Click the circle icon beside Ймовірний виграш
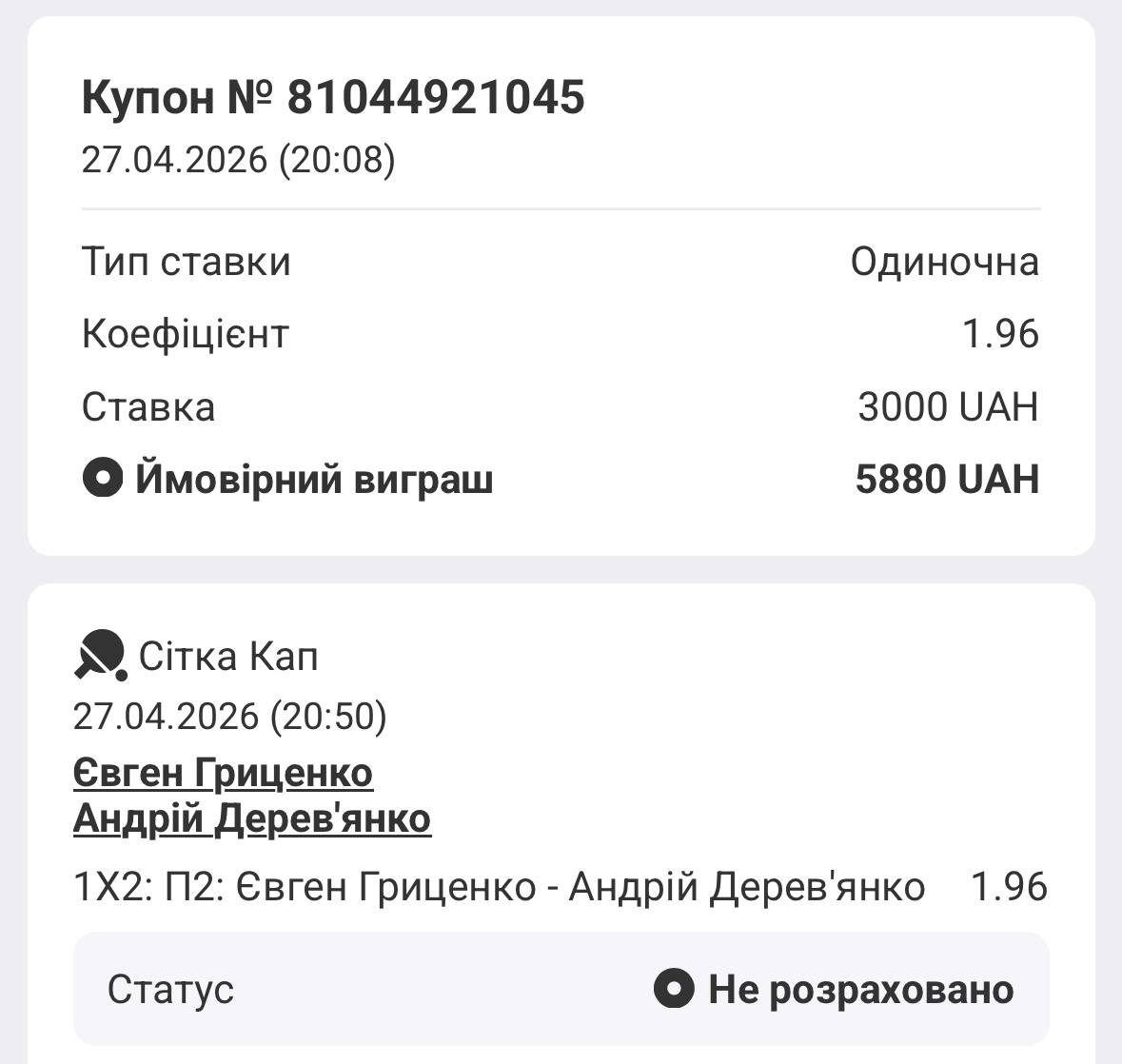 coord(103,478)
